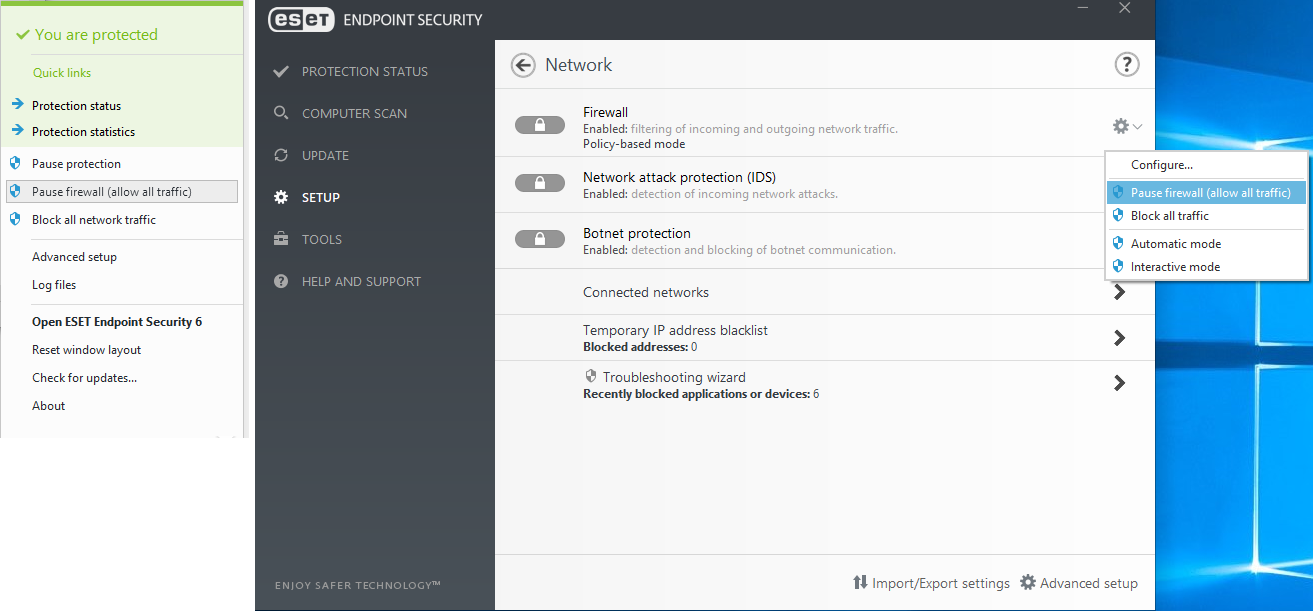The image size is (1313, 611).
Task: Open Computer Scan from the sidebar
Action: tap(353, 113)
